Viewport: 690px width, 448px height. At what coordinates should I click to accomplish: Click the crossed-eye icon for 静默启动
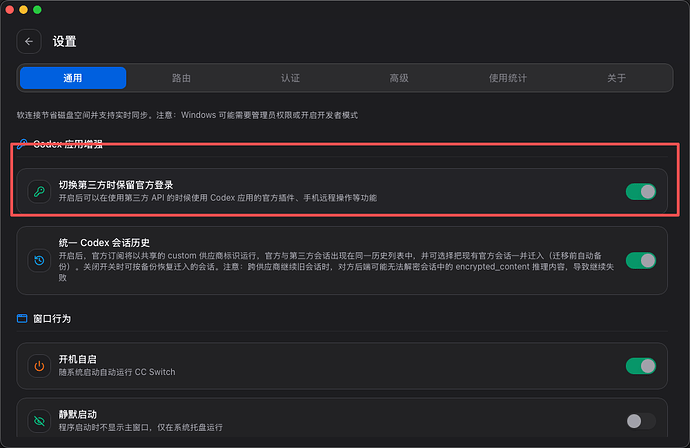coord(39,421)
